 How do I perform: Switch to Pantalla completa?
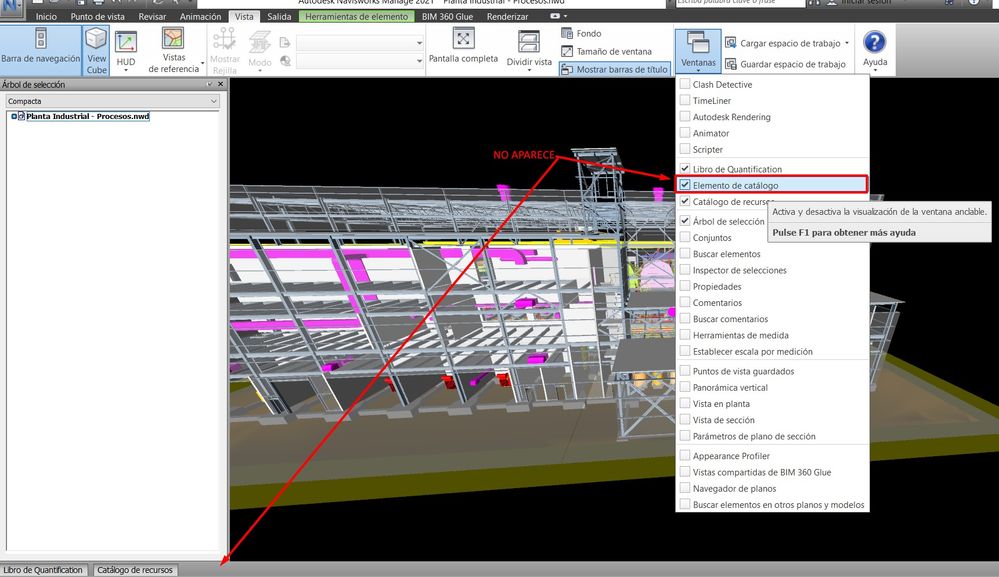pos(463,46)
